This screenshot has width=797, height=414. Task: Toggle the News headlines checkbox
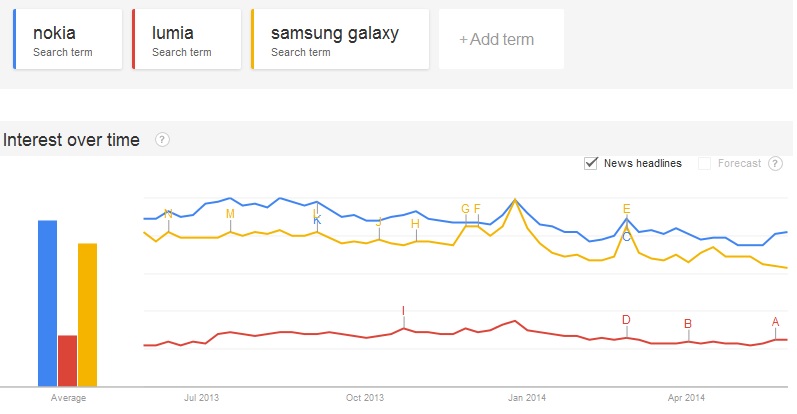[591, 163]
